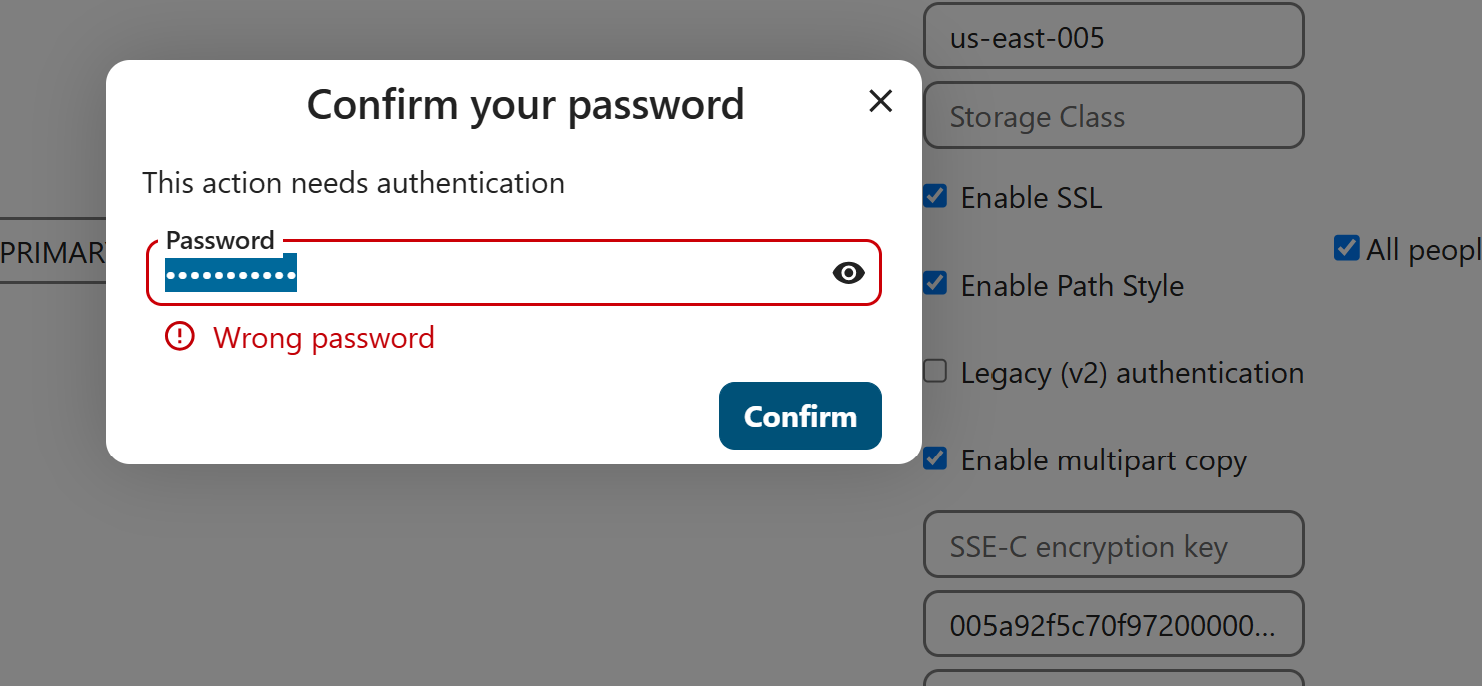Uncheck the Enable Path Style checkbox
Viewport: 1482px width, 686px height.
pyautogui.click(x=935, y=284)
